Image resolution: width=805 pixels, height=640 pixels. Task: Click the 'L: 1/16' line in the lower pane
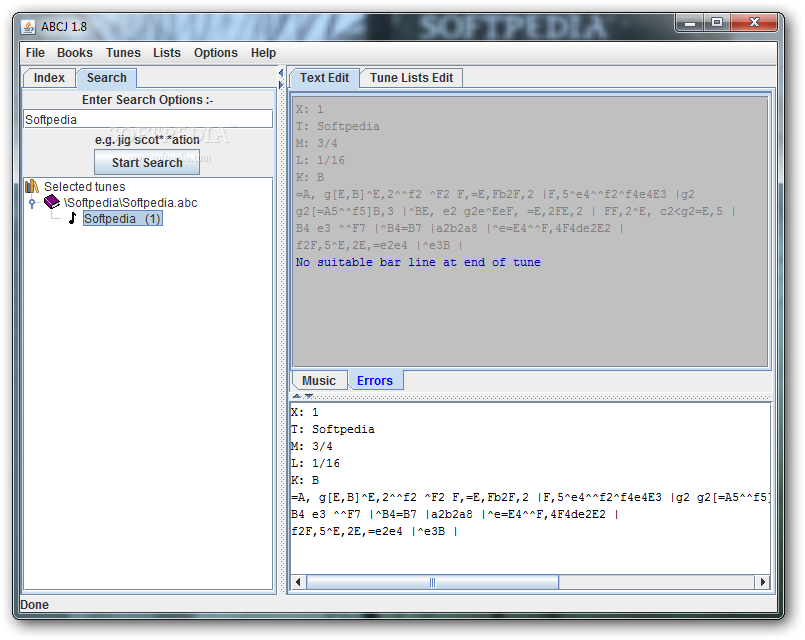[315, 463]
